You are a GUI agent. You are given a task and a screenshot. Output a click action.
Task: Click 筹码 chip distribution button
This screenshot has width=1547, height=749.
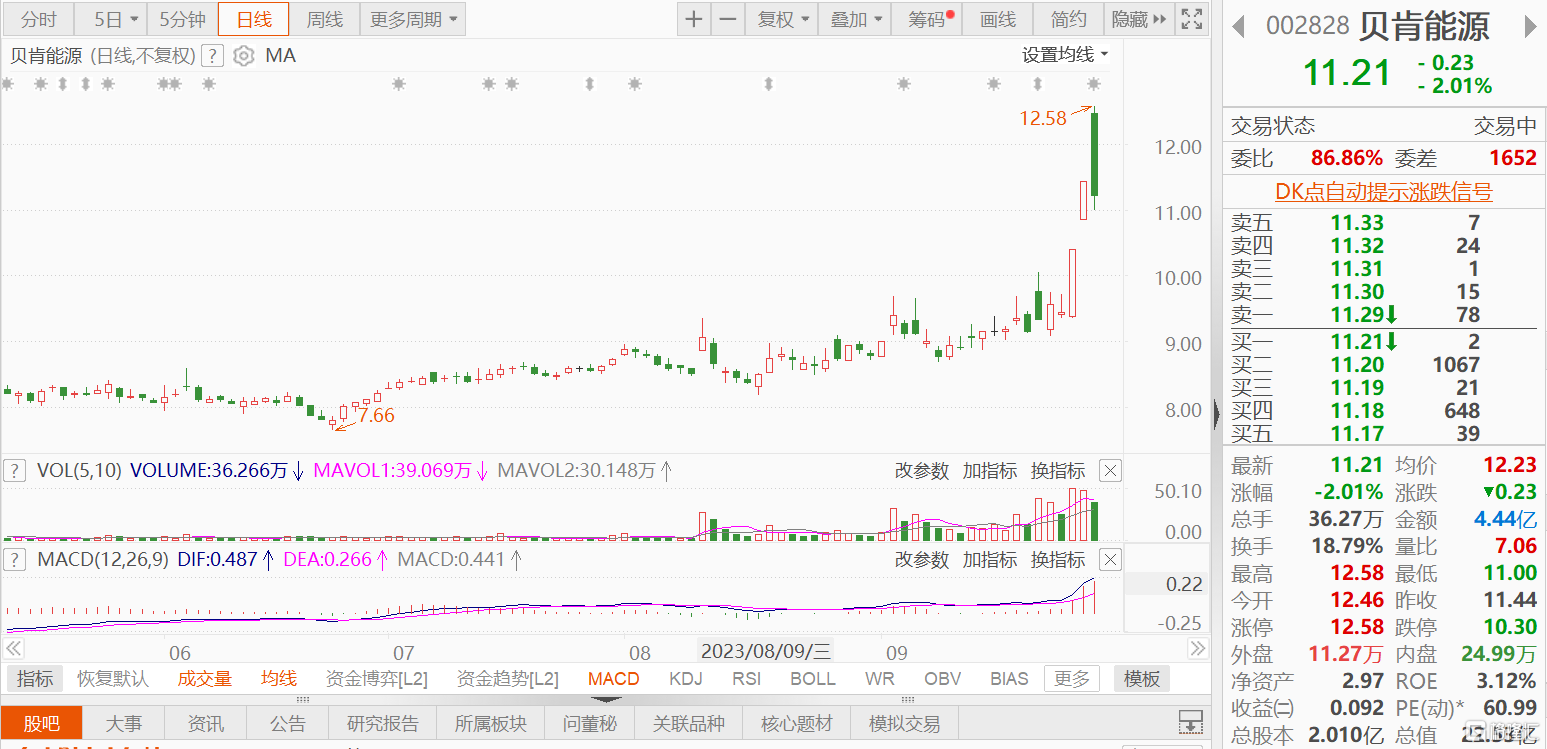click(927, 19)
